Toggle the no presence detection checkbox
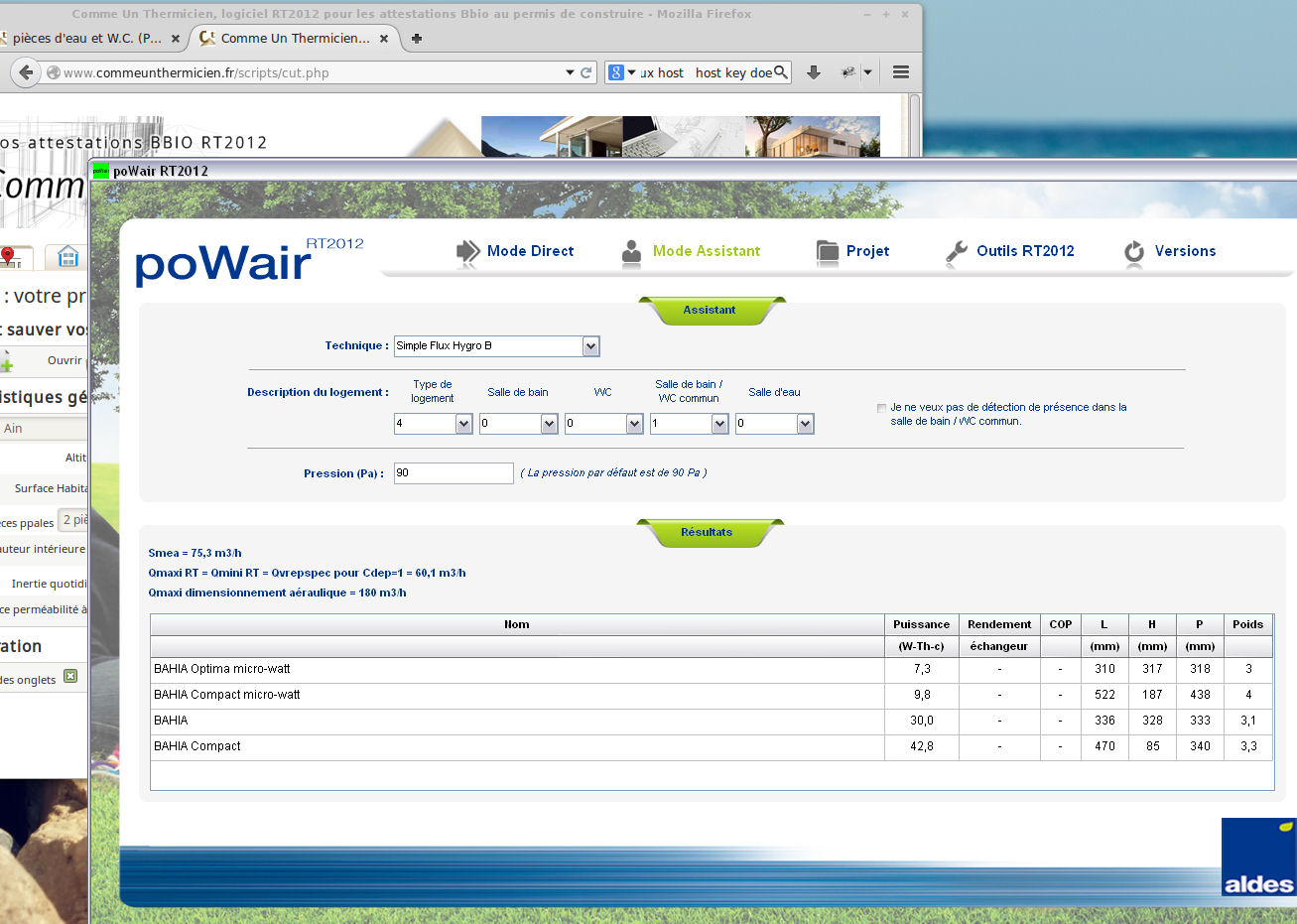The width and height of the screenshot is (1297, 924). pos(881,408)
